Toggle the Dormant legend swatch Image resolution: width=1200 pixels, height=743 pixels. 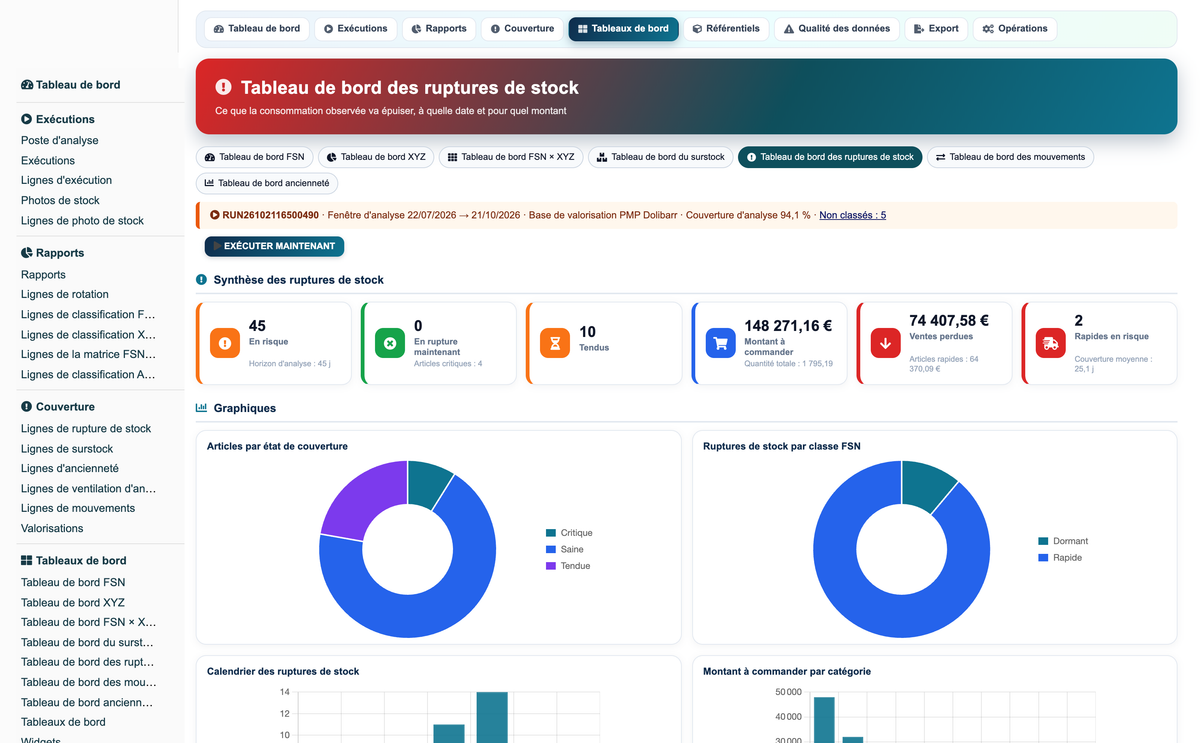tap(1044, 541)
